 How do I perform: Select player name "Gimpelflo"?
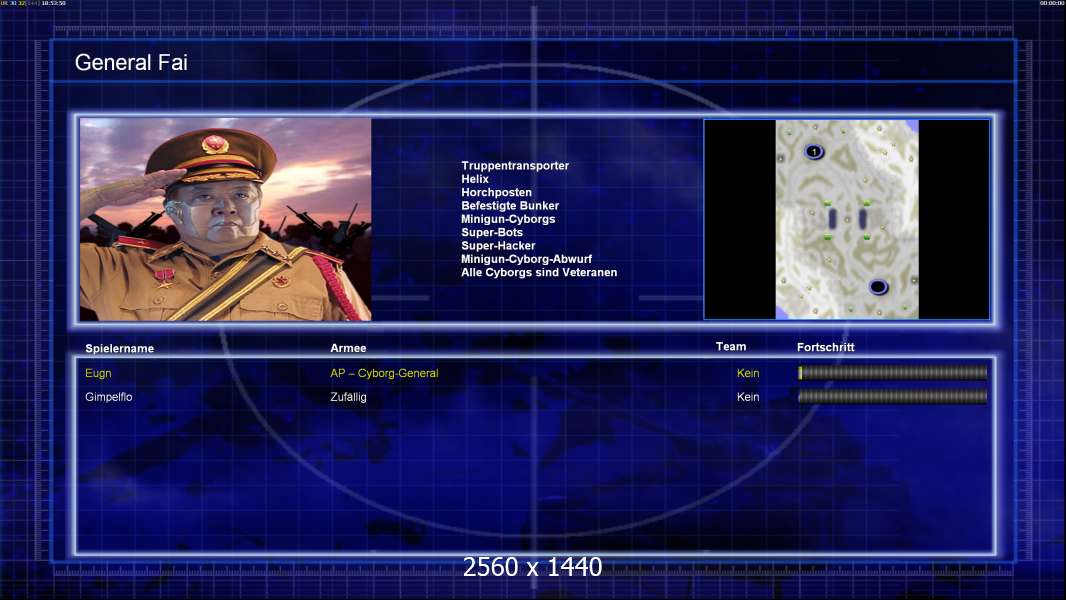tap(109, 397)
